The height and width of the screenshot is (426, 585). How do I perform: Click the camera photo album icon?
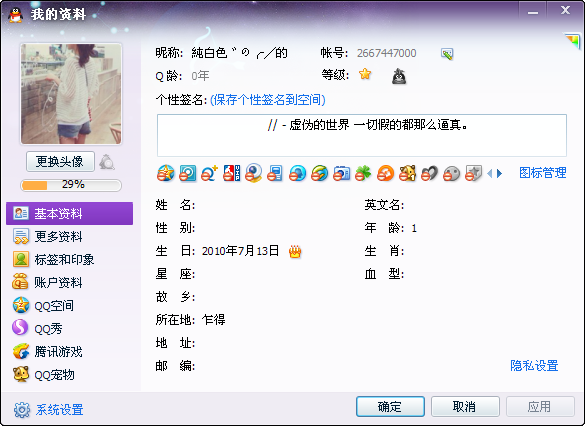(341, 173)
